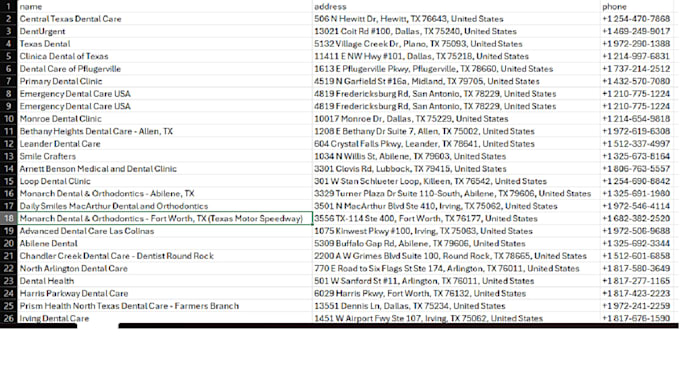
Task: Select row header 26
Action: [x=8, y=318]
